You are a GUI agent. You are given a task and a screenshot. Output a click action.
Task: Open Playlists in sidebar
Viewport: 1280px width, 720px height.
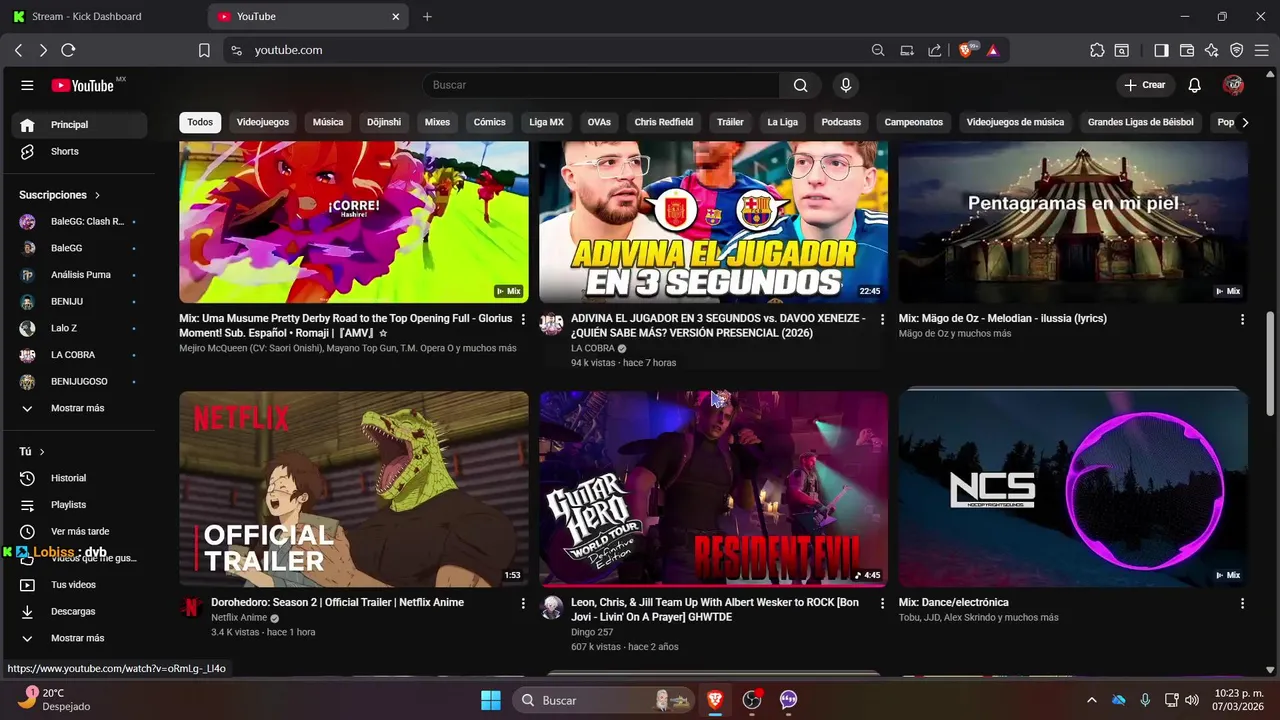click(x=79, y=505)
